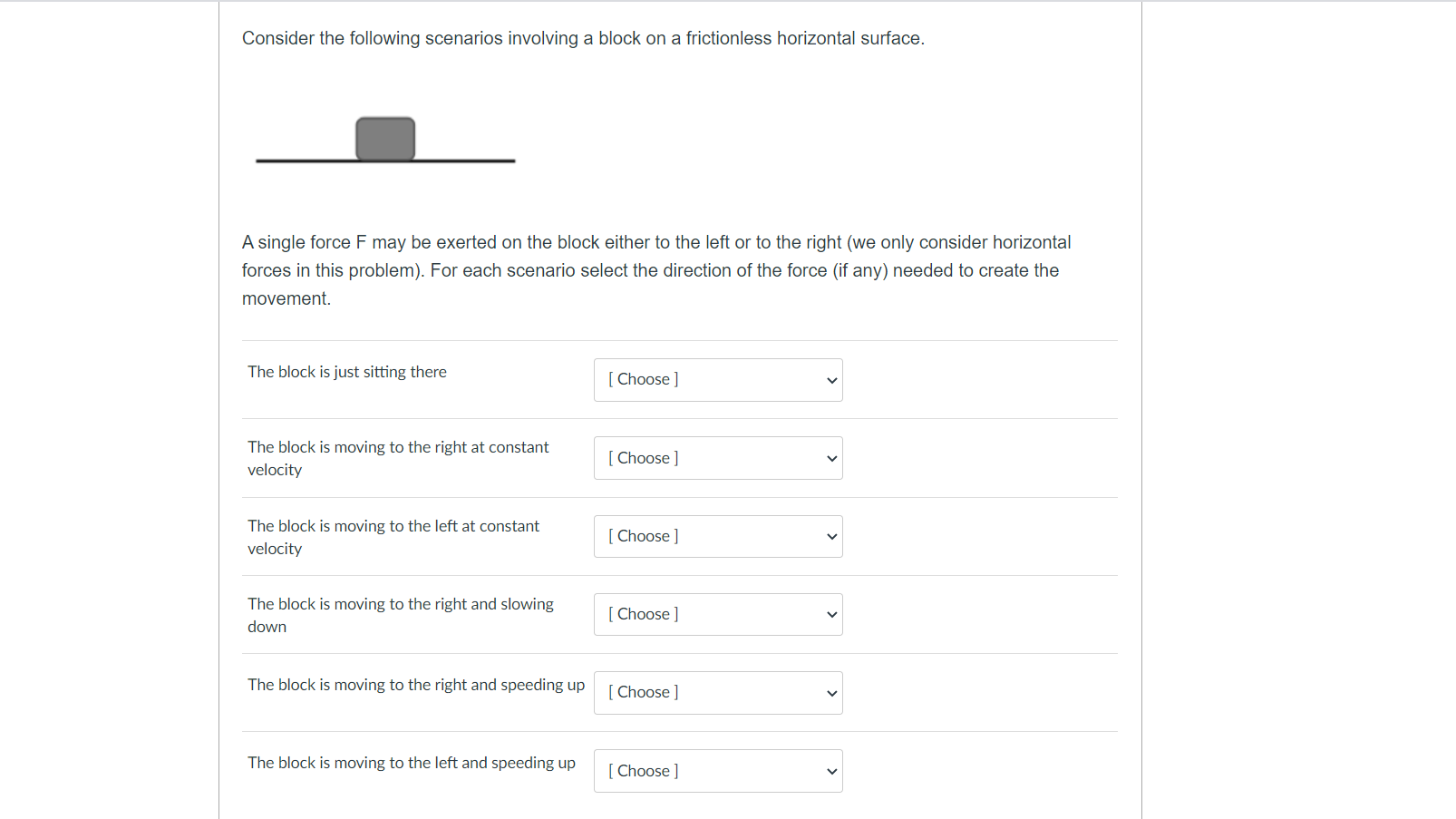Click the 'moving to the left and speeding up' label

(x=411, y=763)
